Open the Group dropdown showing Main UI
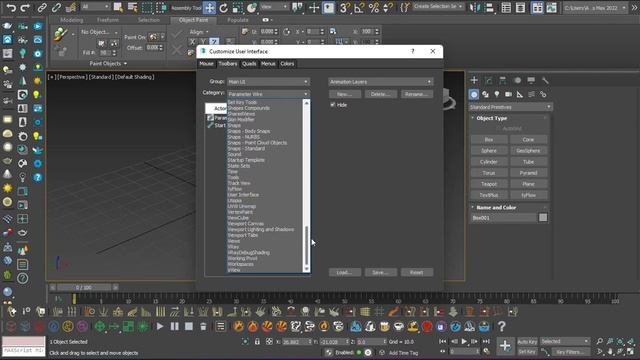Image resolution: width=640 pixels, height=360 pixels. coord(268,82)
